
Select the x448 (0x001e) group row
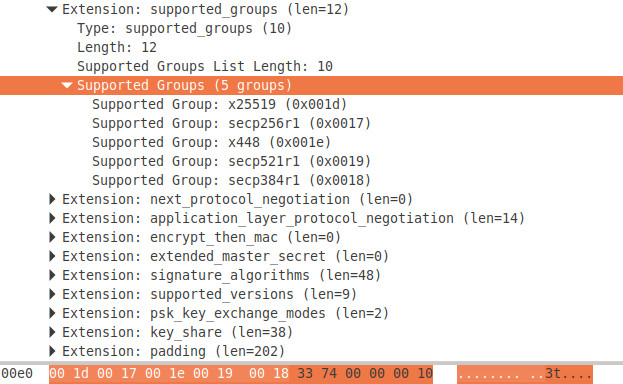click(x=312, y=142)
